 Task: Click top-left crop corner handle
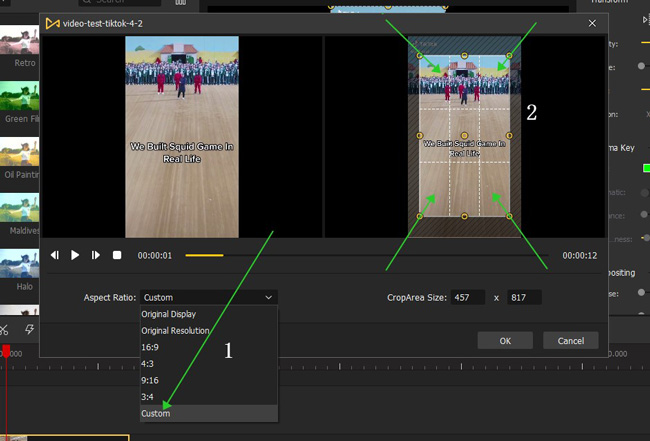[x=420, y=56]
